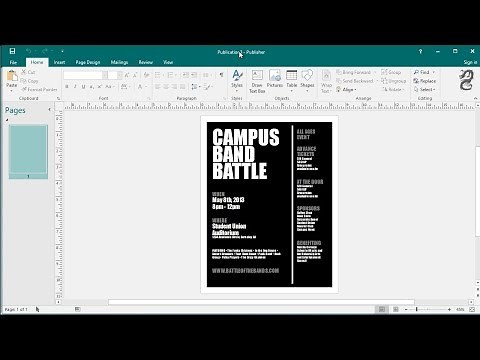Click Draw Text Box tool
480x360 pixels.
pos(257,81)
